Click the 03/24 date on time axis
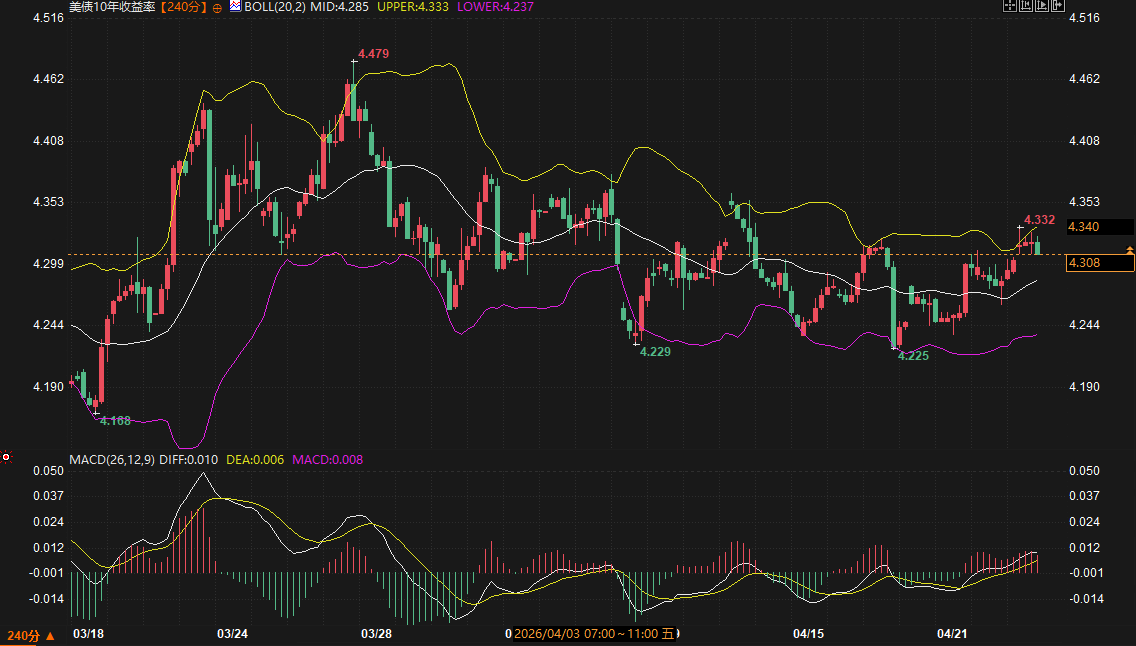 [x=232, y=634]
